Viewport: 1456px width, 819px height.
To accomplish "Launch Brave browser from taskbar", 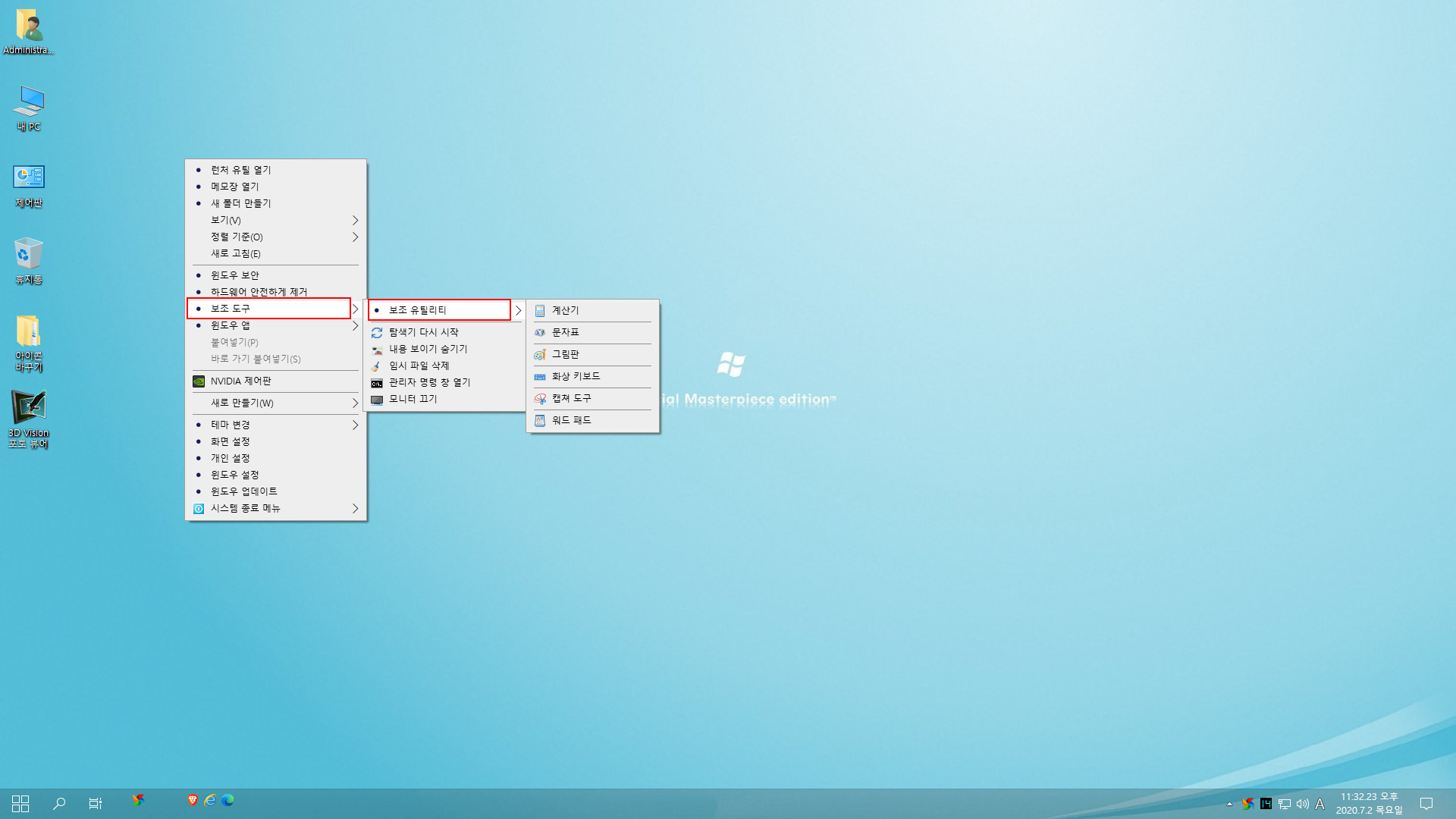I will 193,800.
